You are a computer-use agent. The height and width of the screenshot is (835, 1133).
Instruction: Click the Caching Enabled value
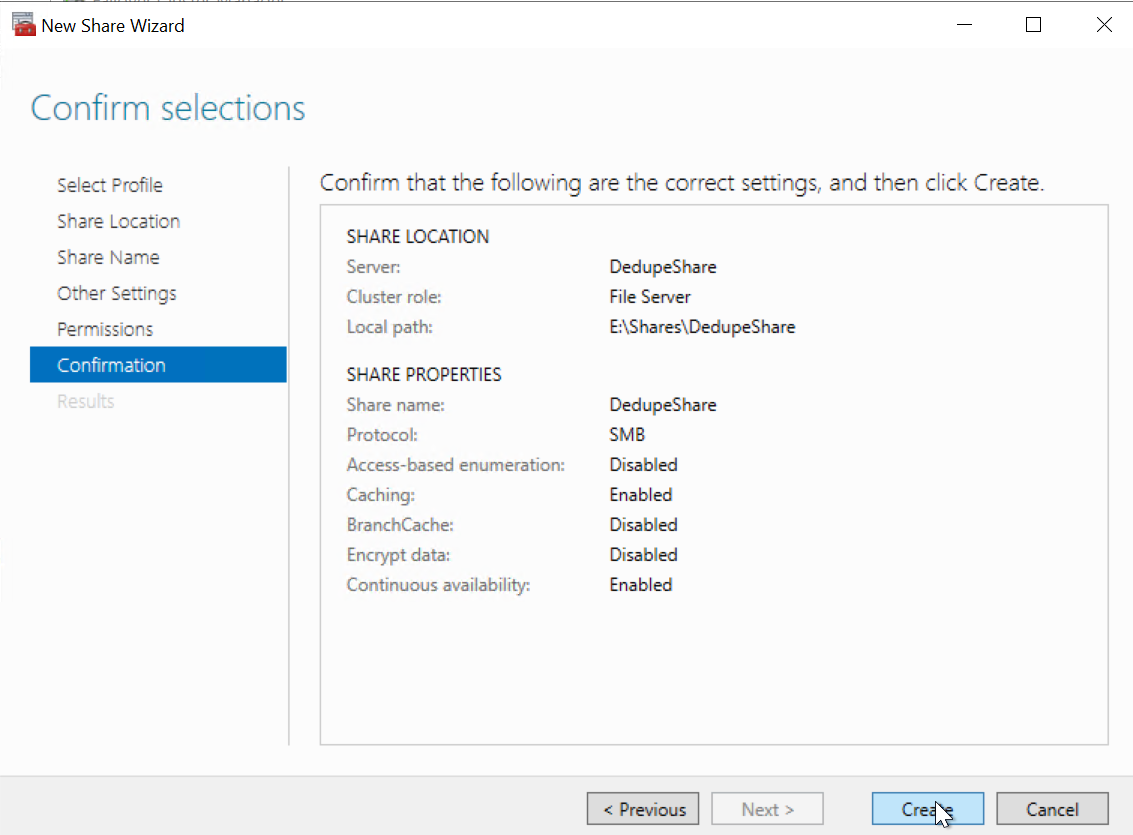tap(641, 495)
